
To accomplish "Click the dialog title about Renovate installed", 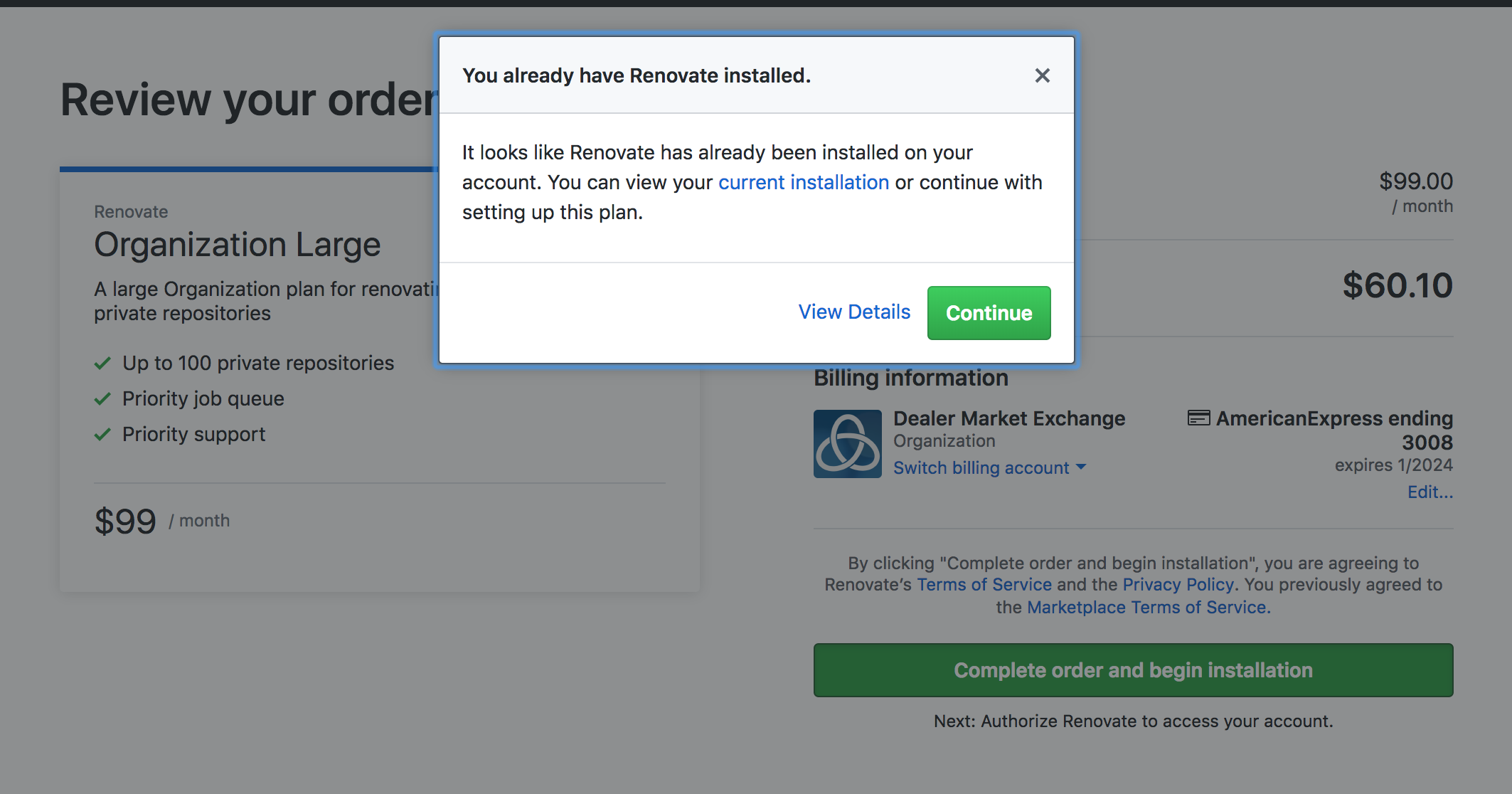I will pyautogui.click(x=637, y=75).
